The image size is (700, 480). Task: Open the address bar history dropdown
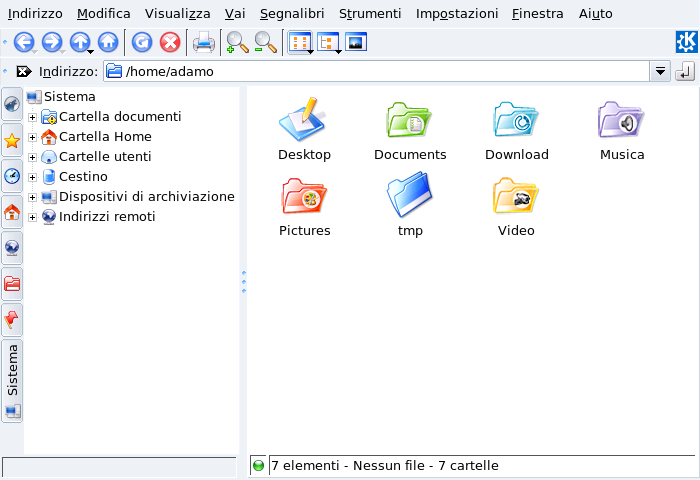point(660,72)
